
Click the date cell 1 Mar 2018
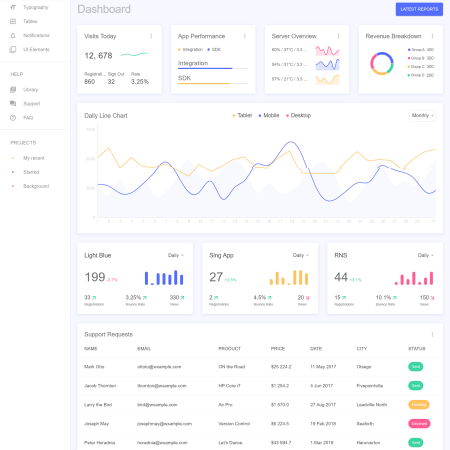322,443
